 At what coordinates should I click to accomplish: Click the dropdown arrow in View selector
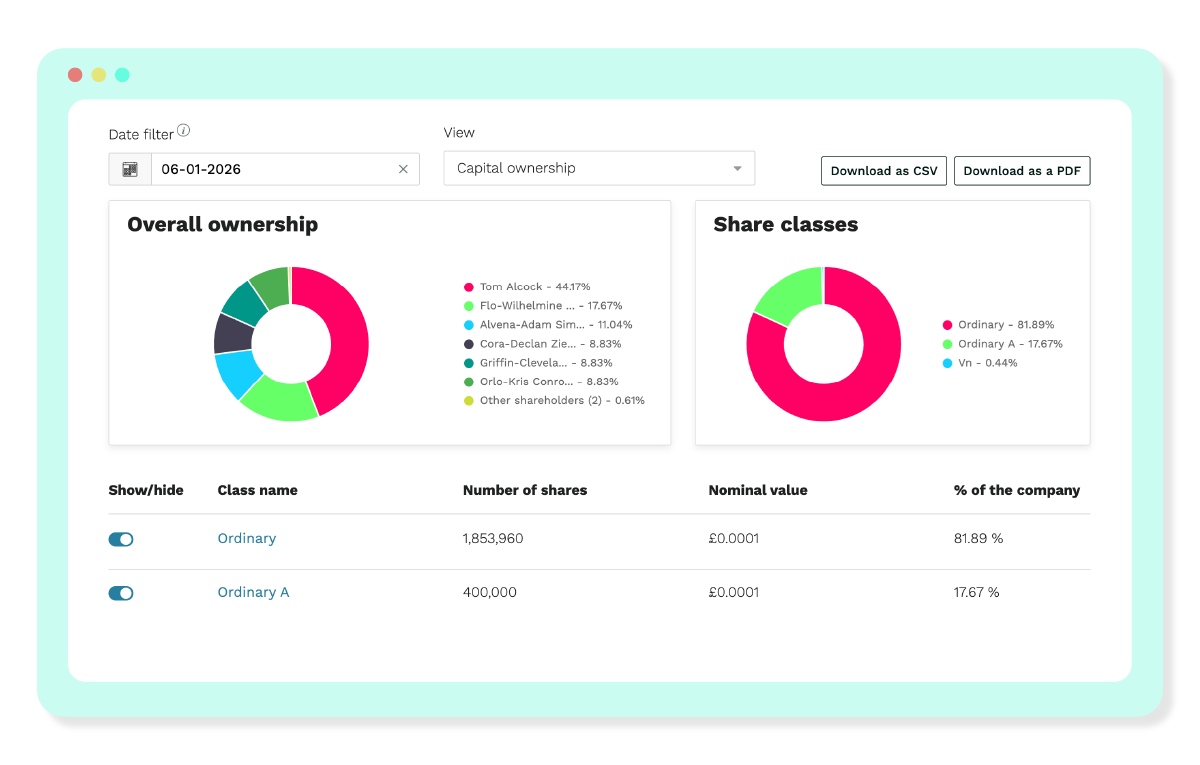coord(738,169)
